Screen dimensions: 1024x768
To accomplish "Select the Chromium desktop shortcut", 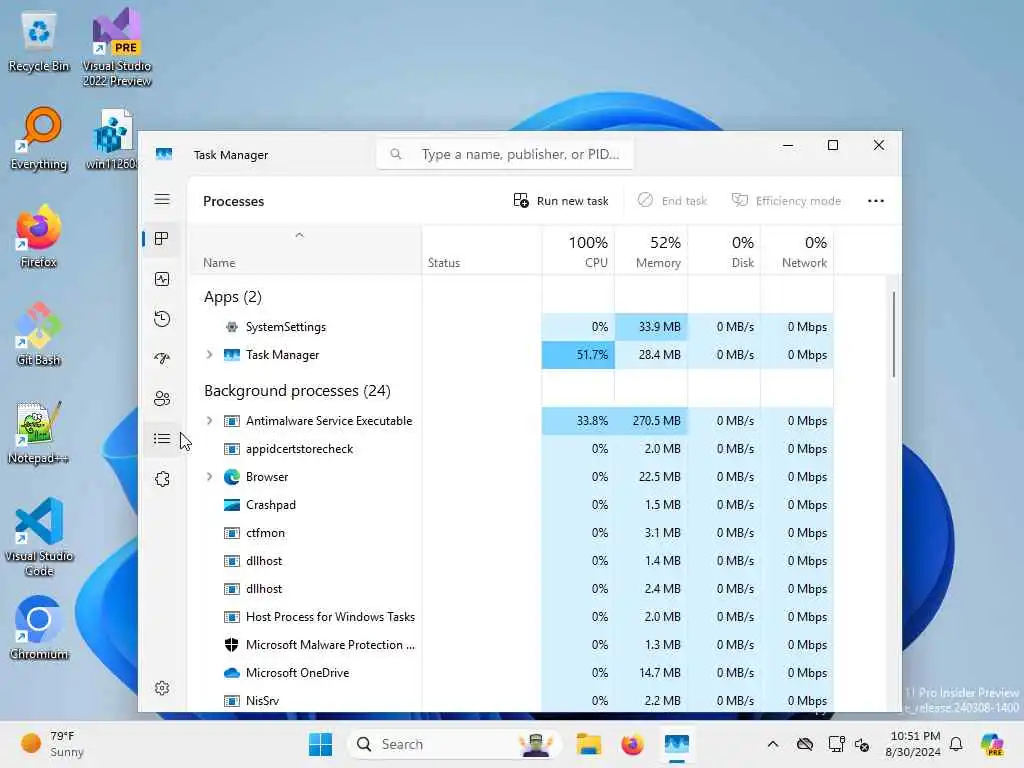I will (39, 628).
